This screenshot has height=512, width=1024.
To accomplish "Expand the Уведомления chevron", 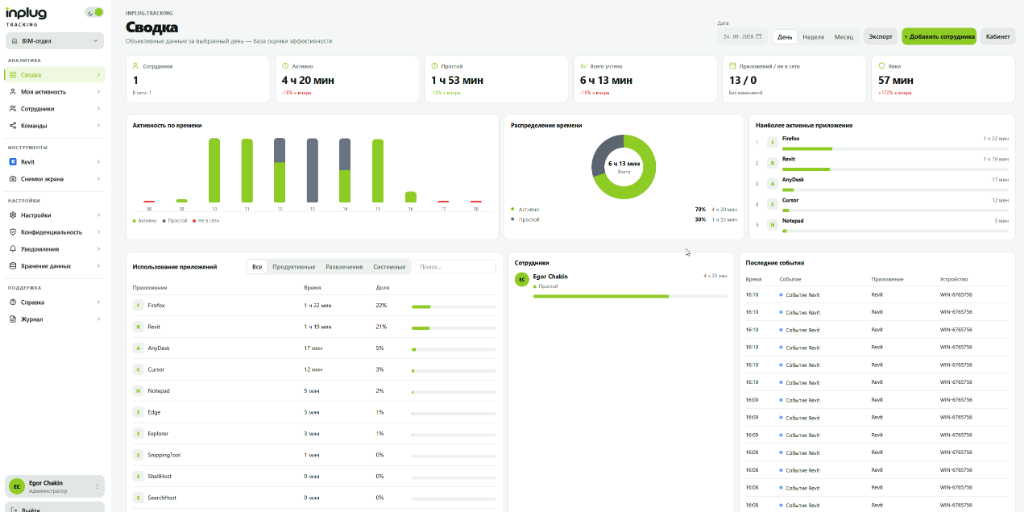I will click(99, 249).
